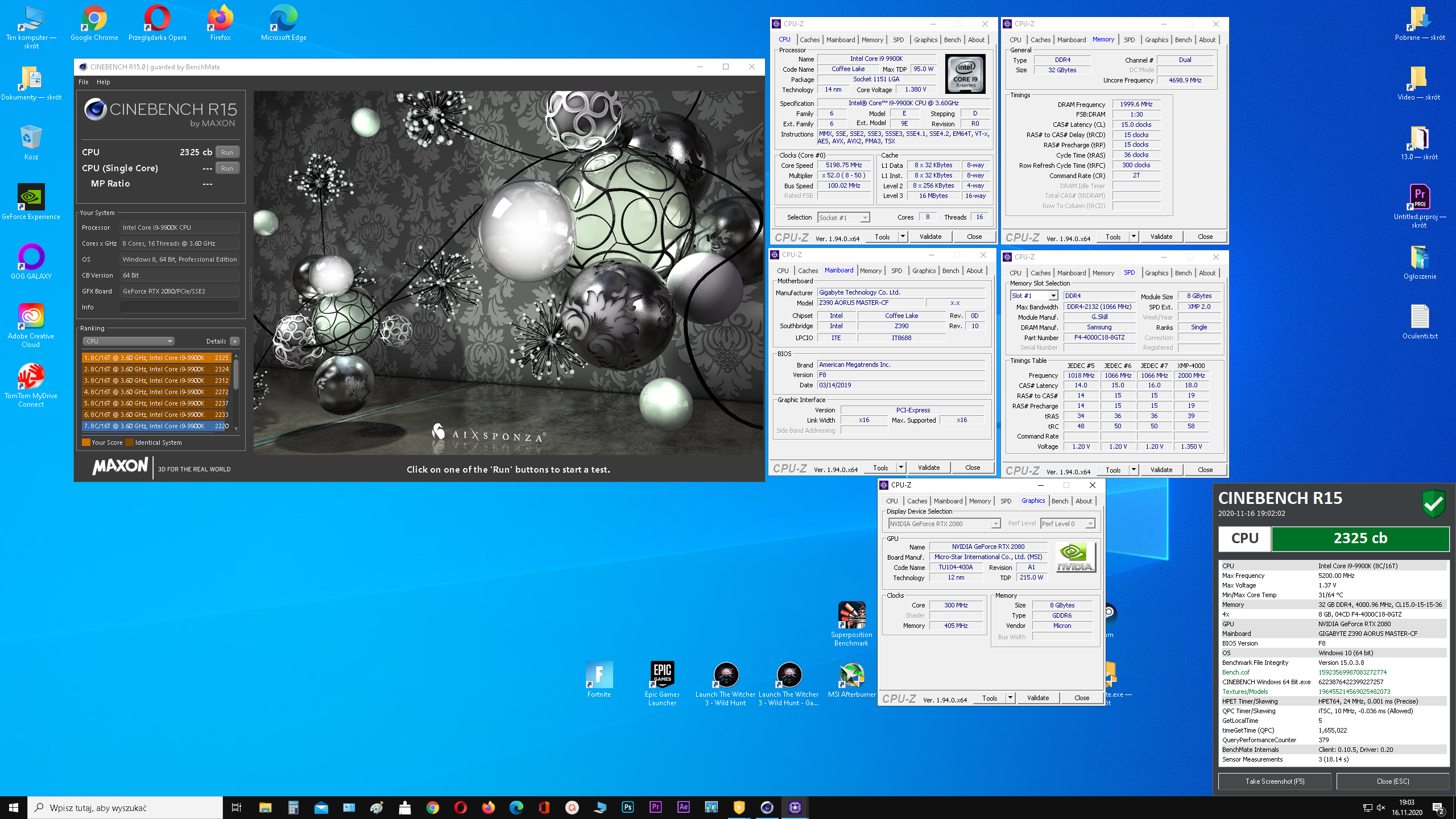Open the Slot #1 memory slot dropdown
This screenshot has height=819, width=1456.
click(1034, 296)
